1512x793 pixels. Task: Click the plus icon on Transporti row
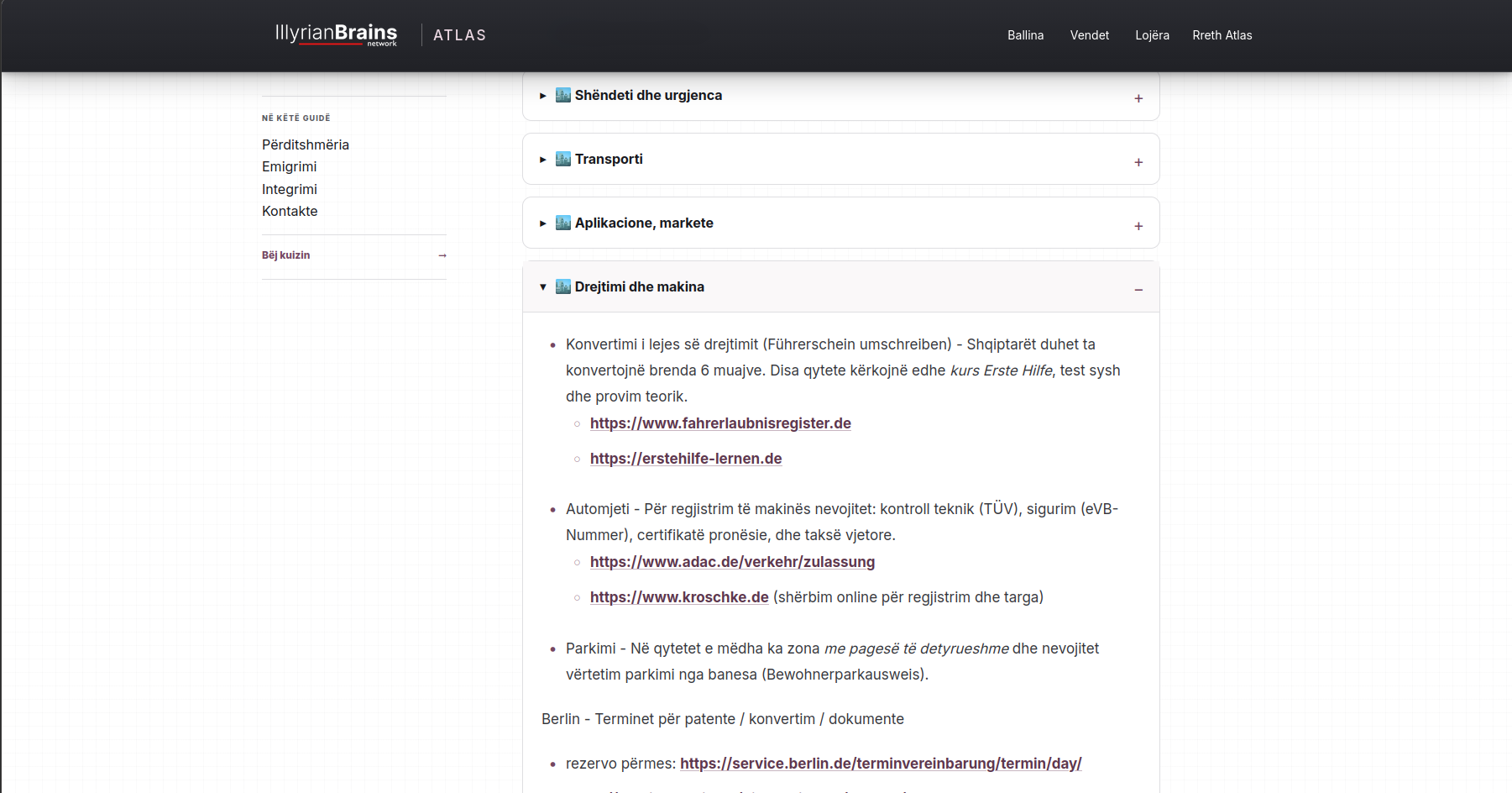pyautogui.click(x=1138, y=162)
